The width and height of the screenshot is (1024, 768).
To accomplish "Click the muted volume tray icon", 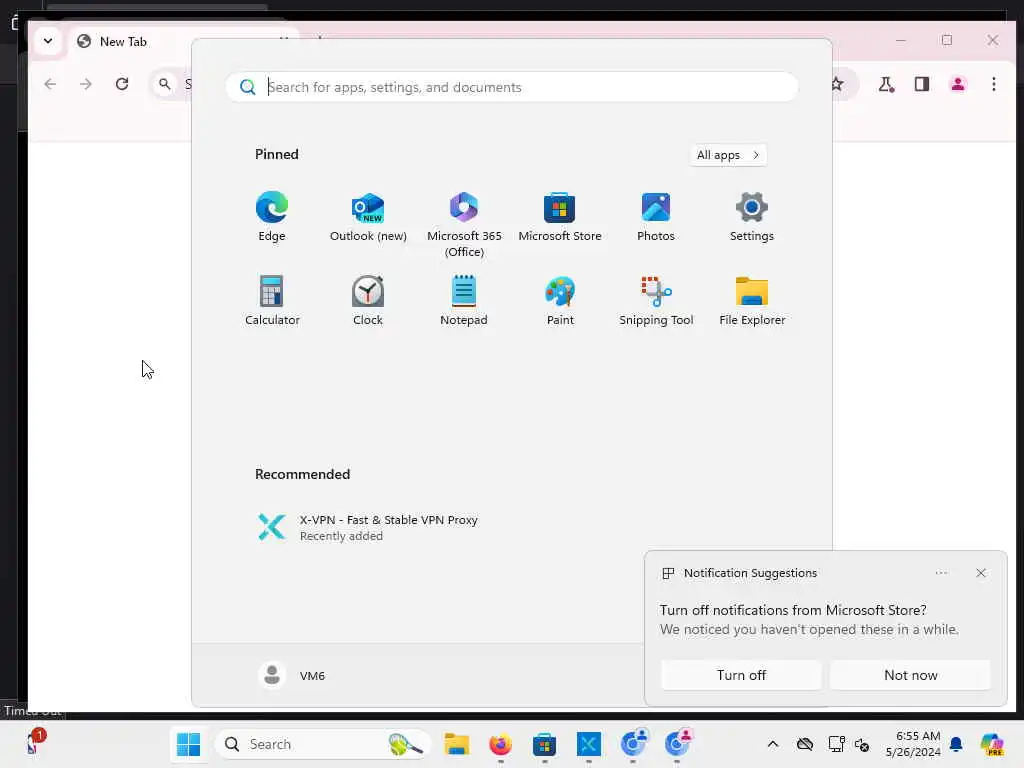I will (x=861, y=744).
